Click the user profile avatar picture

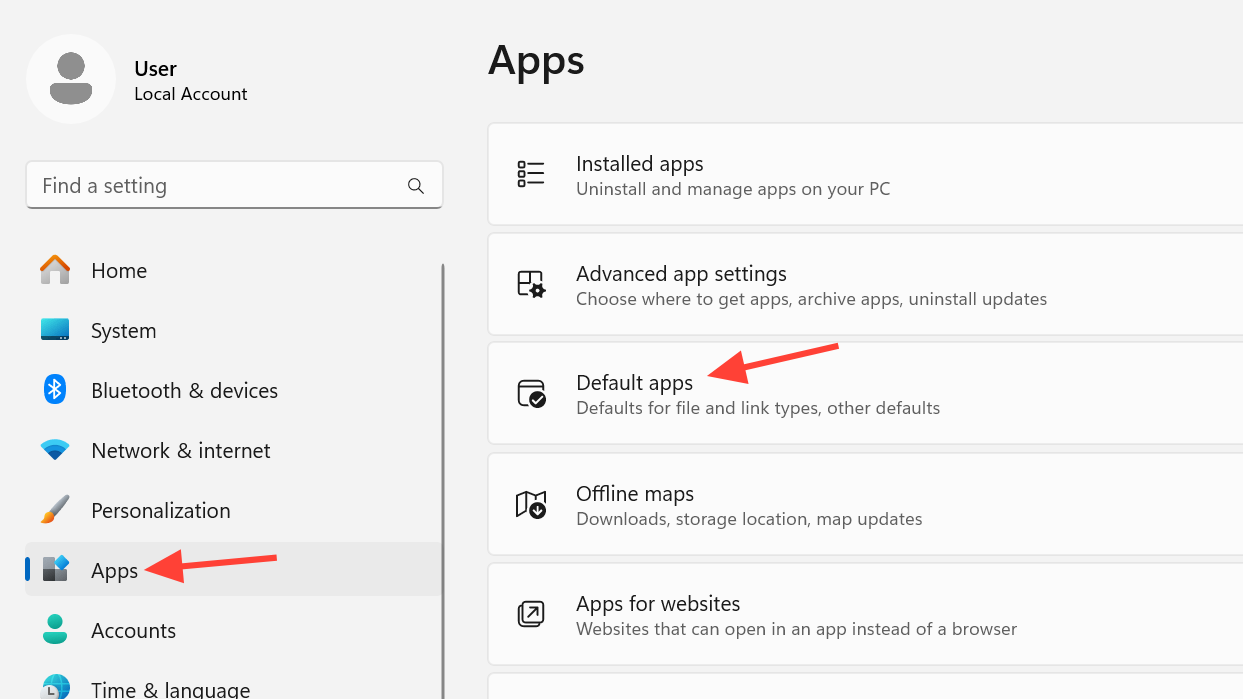point(71,79)
